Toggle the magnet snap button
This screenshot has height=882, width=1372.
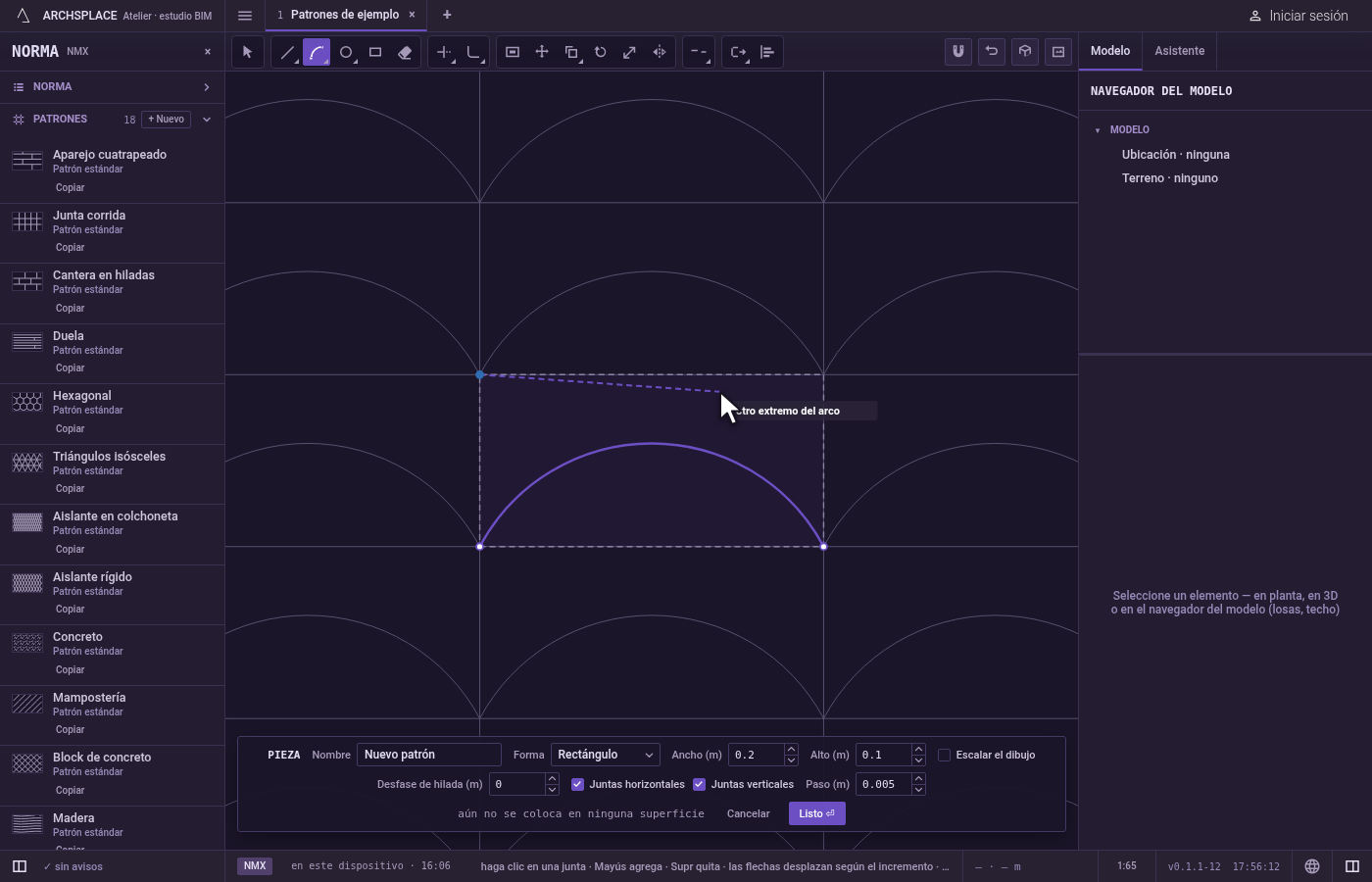(x=958, y=52)
